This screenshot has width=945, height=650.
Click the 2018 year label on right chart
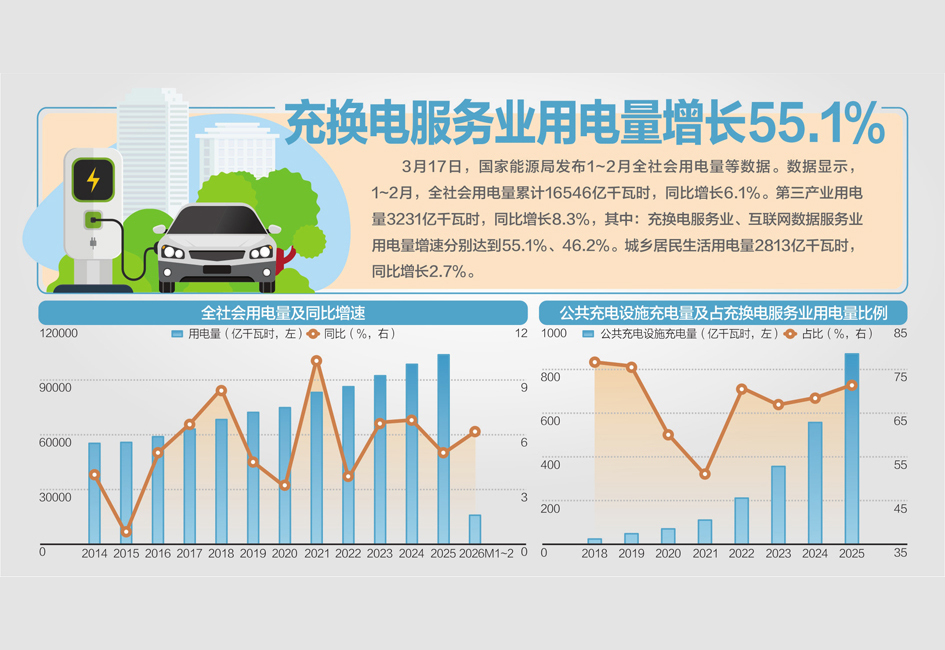click(x=597, y=551)
